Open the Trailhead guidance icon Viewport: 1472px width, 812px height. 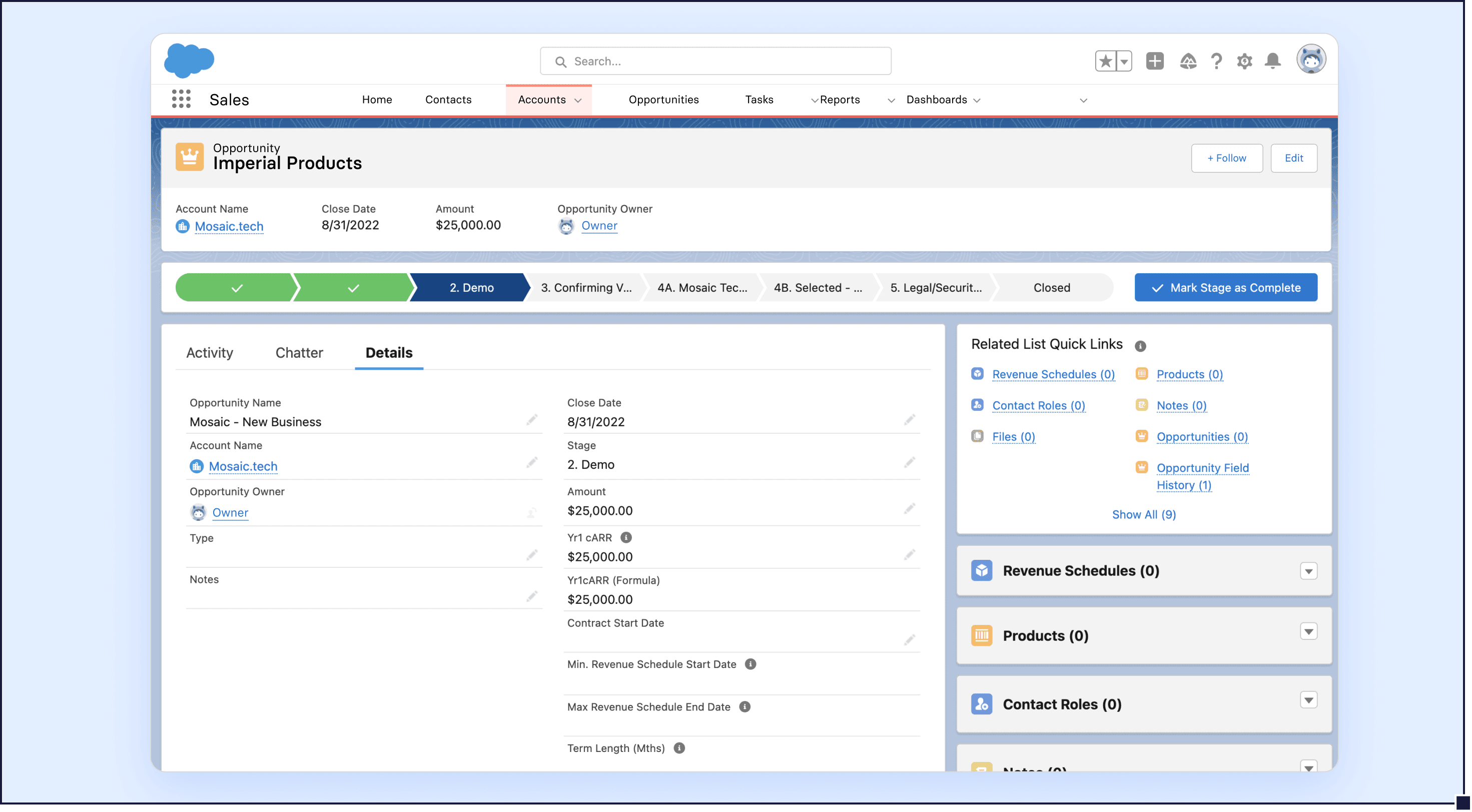(x=1187, y=61)
